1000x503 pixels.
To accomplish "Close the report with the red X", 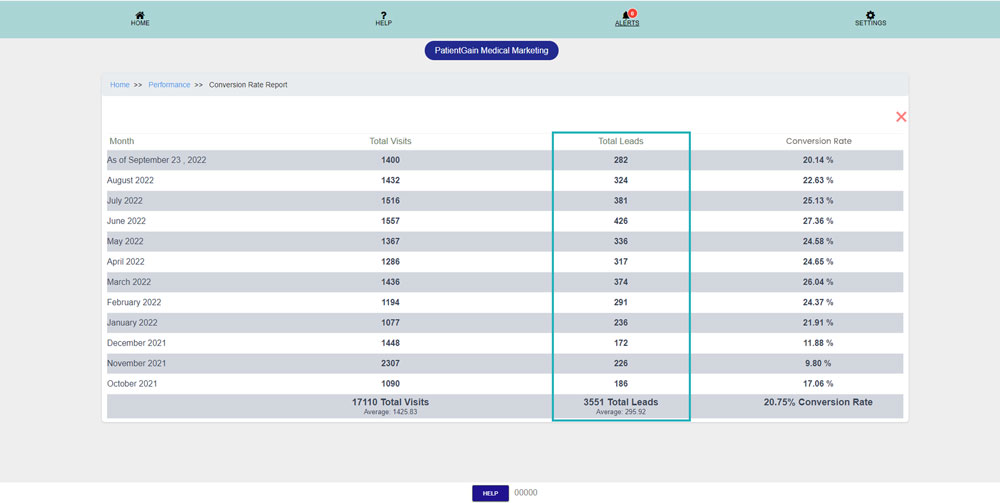I will coord(901,117).
